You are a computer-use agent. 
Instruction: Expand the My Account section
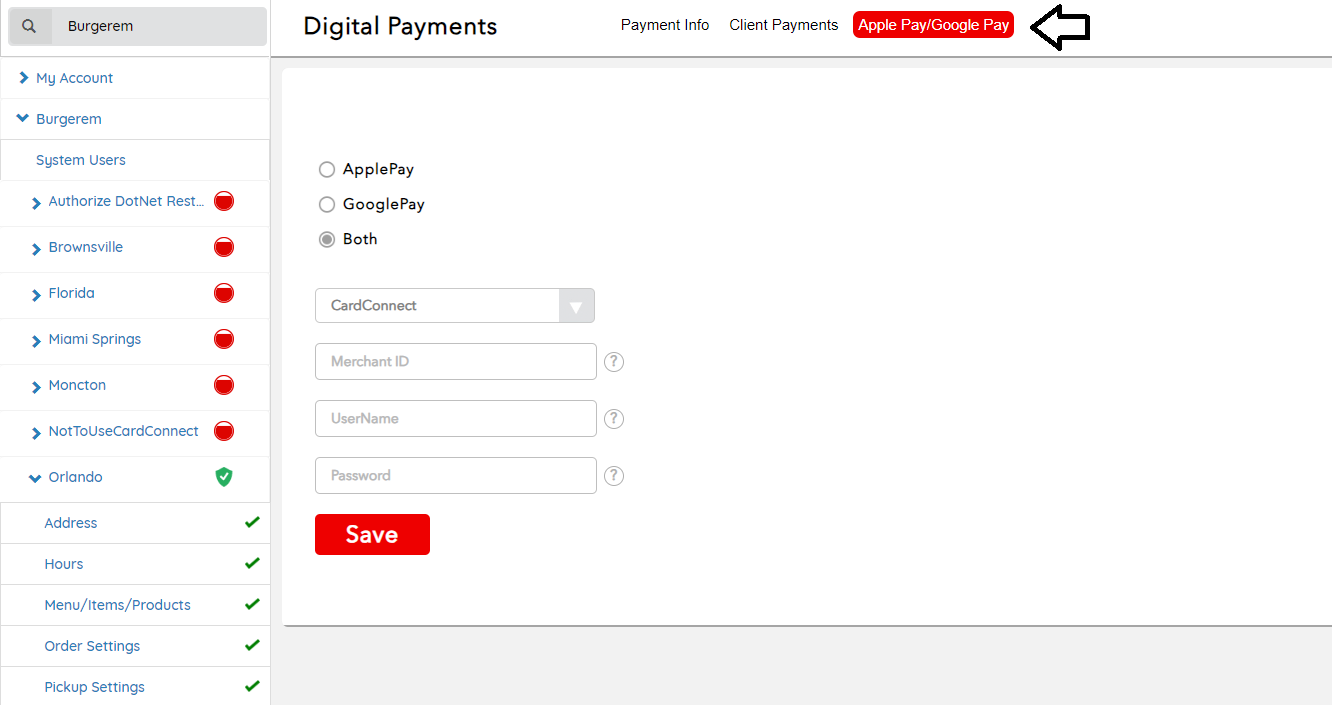coord(24,78)
